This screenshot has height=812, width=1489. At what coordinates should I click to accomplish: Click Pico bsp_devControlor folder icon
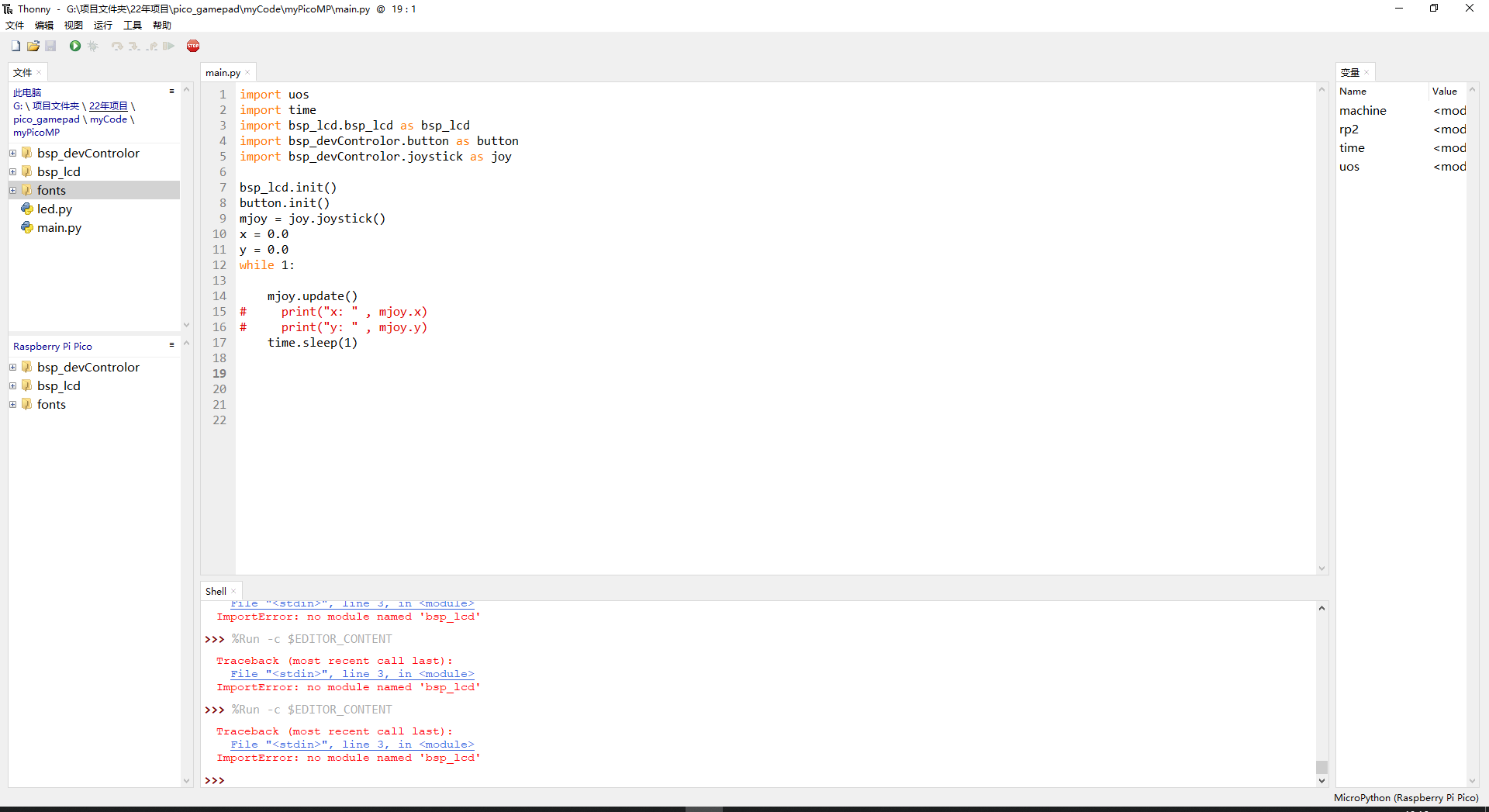(x=27, y=368)
